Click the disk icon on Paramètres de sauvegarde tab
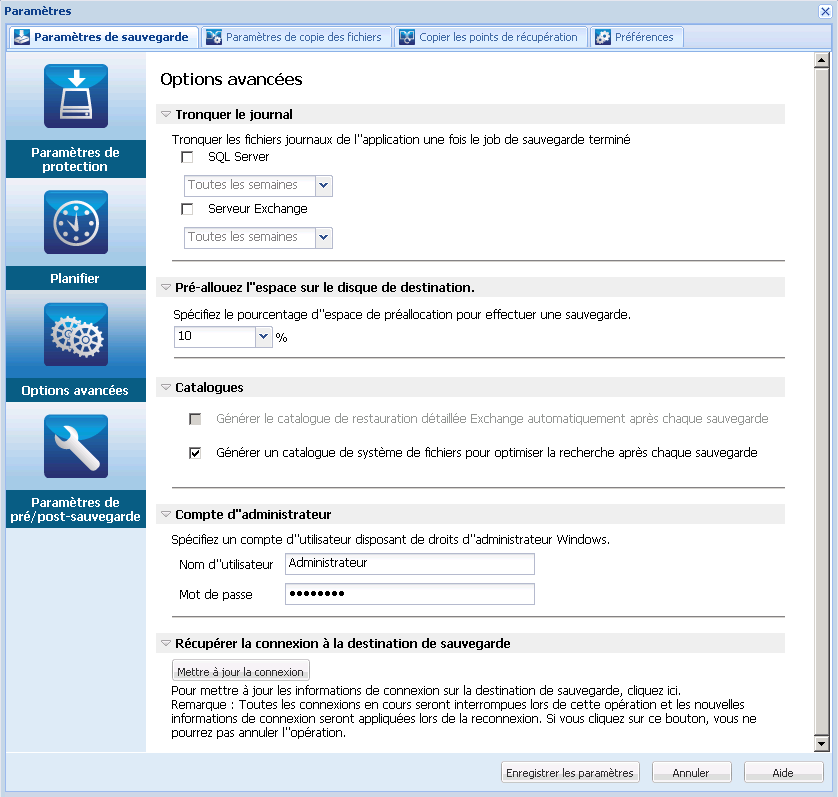This screenshot has height=797, width=838. point(22,36)
